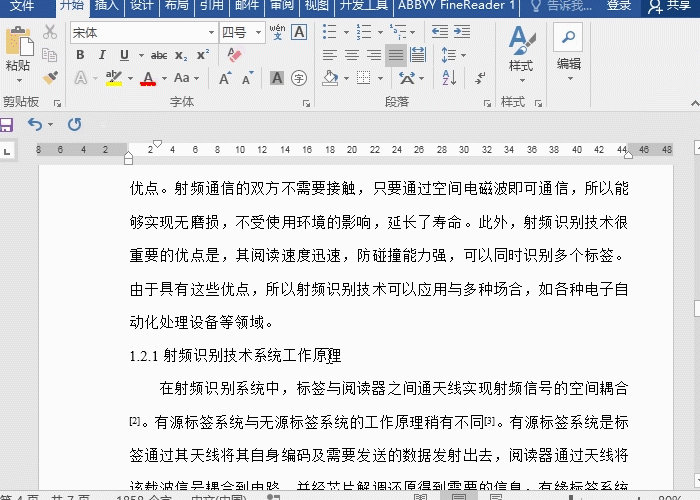This screenshot has width=700, height=500.
Task: Click the Tell me (告诉我) search box
Action: point(562,5)
